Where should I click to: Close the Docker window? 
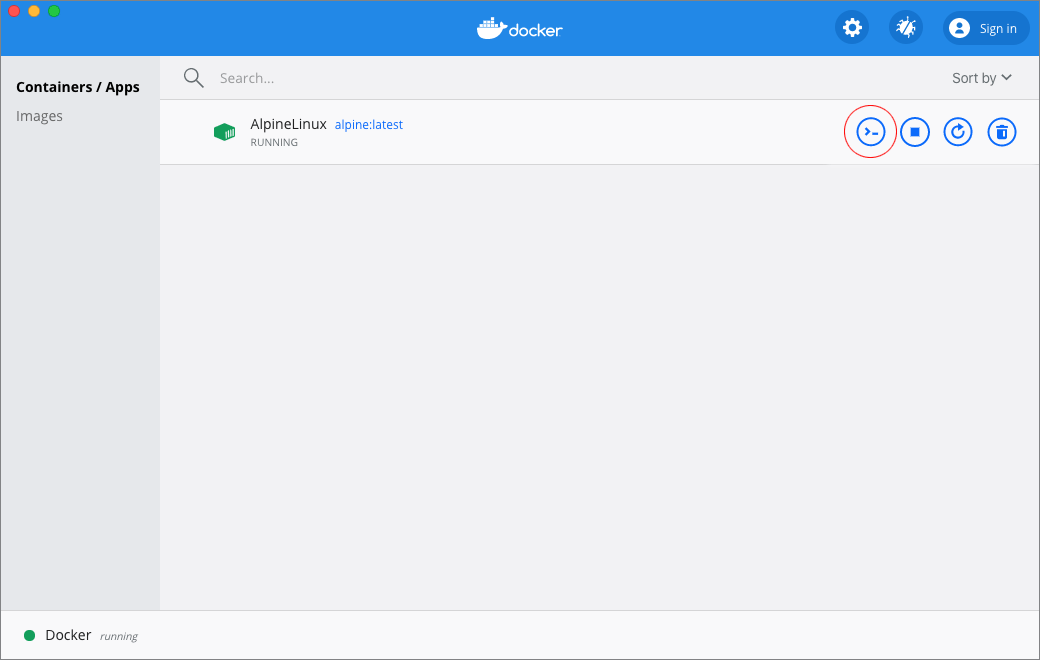point(14,11)
